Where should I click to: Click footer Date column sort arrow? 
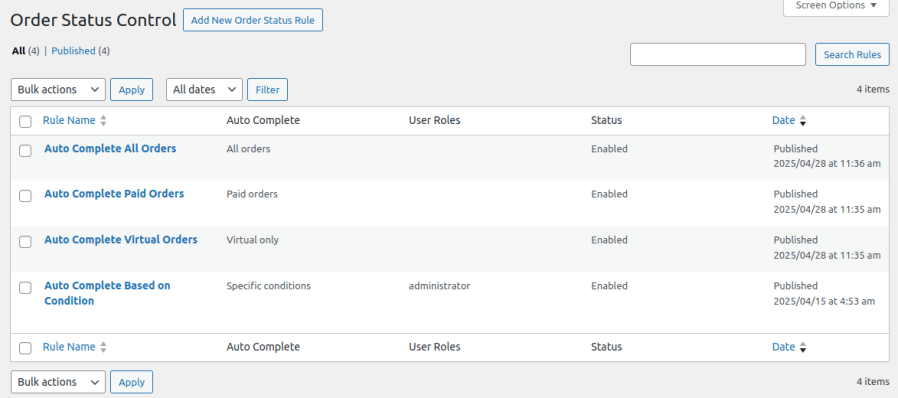803,347
